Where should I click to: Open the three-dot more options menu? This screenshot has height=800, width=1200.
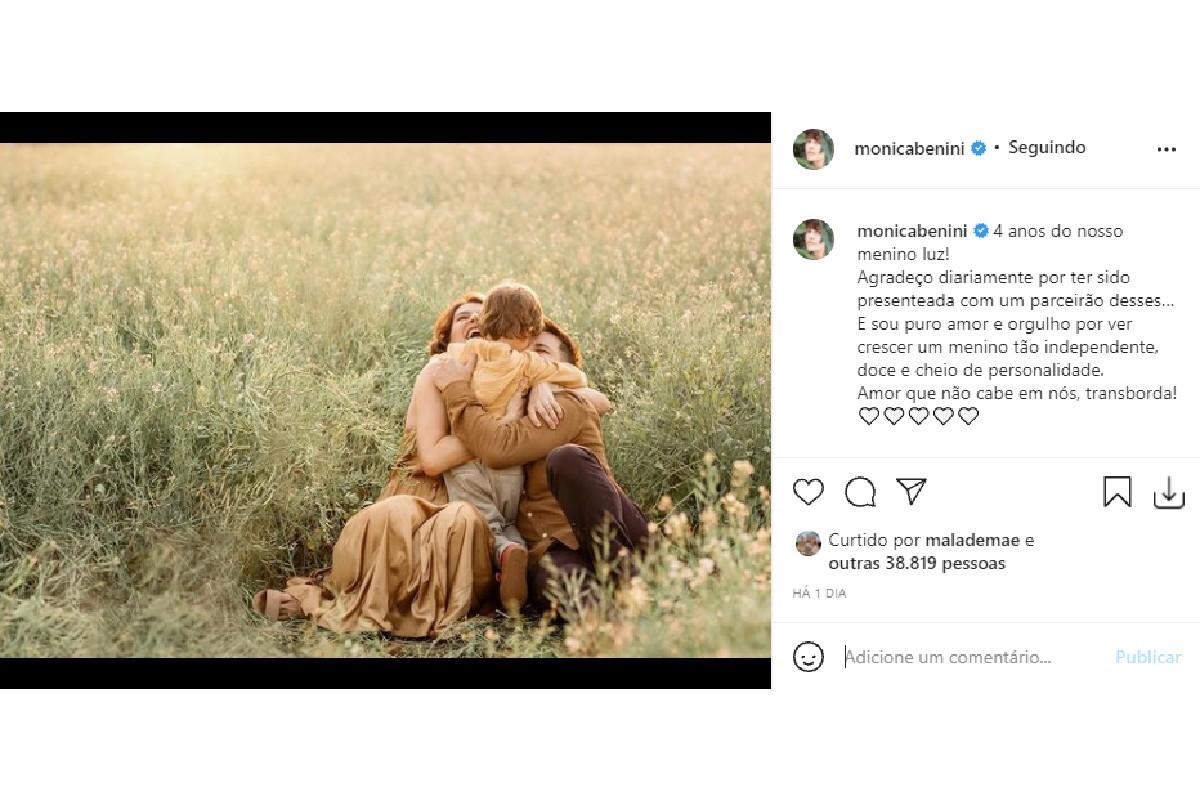(x=1166, y=149)
